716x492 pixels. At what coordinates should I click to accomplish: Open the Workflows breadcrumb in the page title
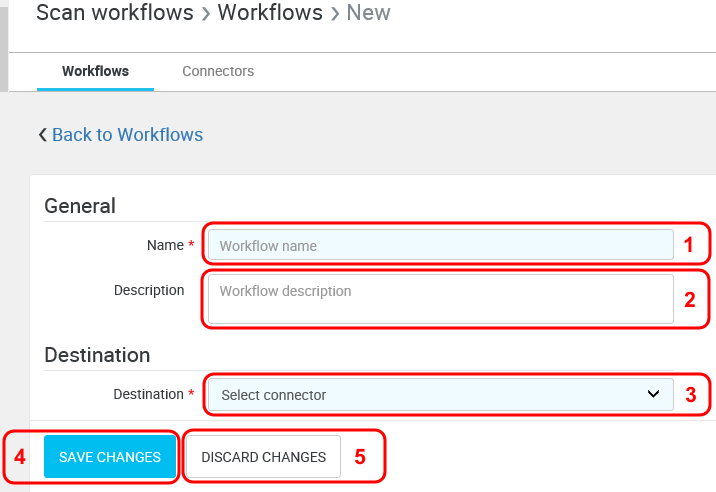(x=270, y=13)
